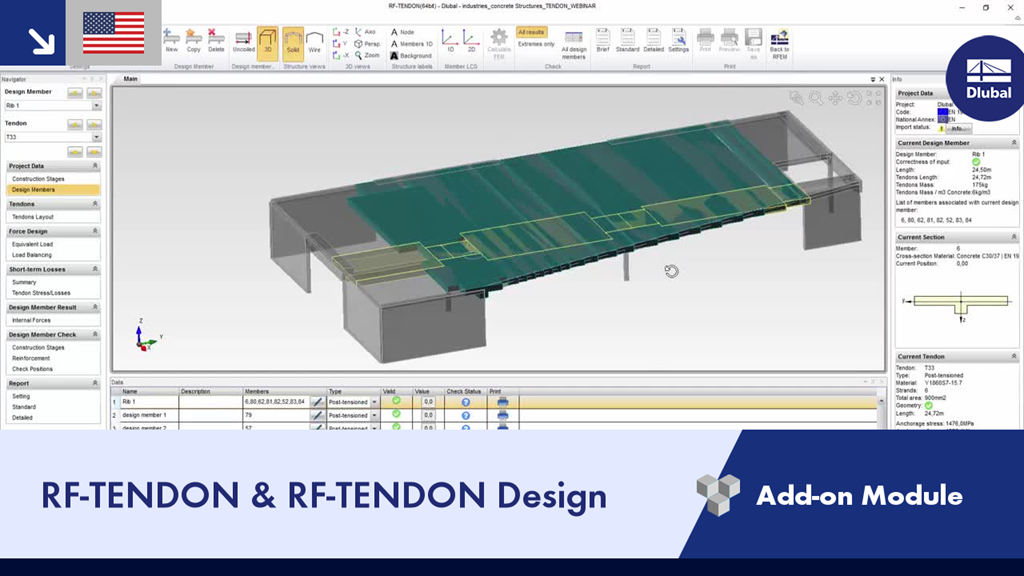Screen dimensions: 1024x576
Task: Toggle Members 1D structure labels
Action: [x=411, y=44]
